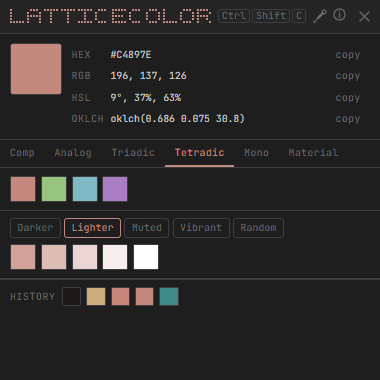Click the Ctrl shortcut key badge

234,16
